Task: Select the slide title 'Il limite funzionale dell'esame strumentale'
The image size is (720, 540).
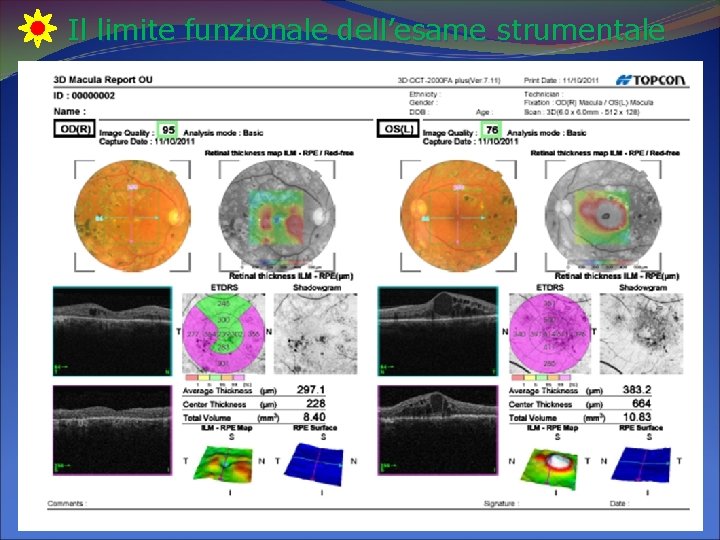Action: pos(366,29)
